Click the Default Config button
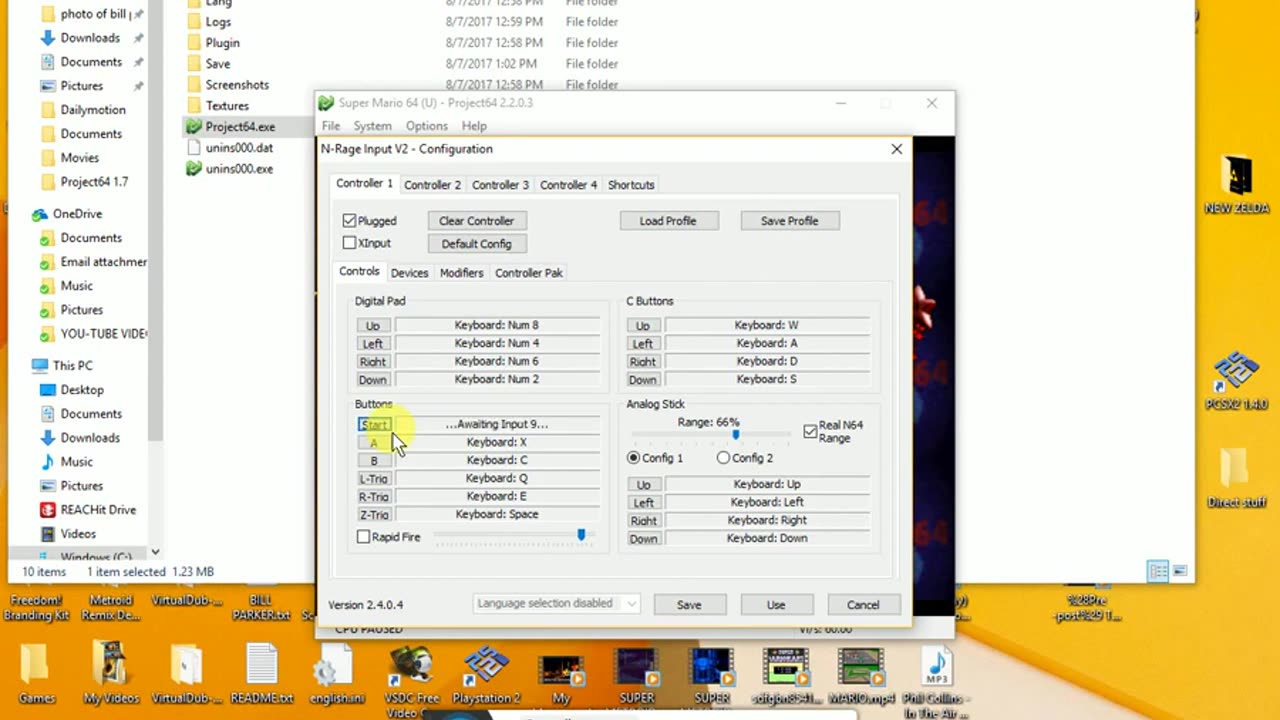Screen dimensions: 1280x720 476,244
